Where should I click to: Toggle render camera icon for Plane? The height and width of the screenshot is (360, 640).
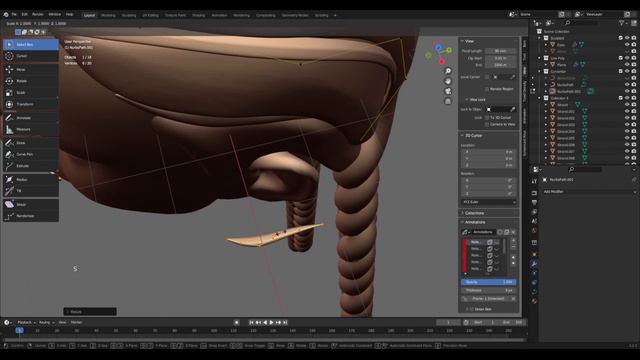(633, 64)
